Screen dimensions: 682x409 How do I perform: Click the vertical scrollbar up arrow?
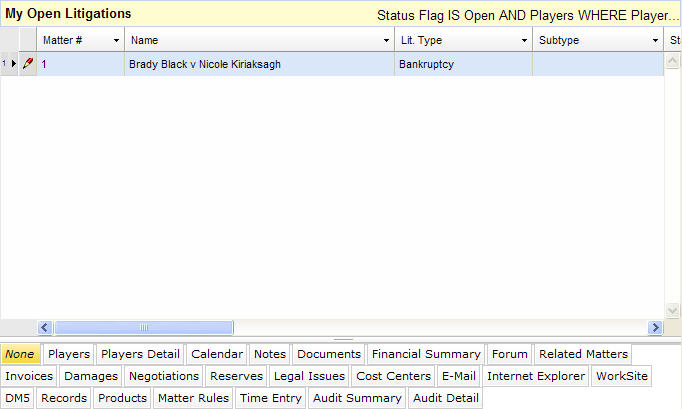pos(672,60)
